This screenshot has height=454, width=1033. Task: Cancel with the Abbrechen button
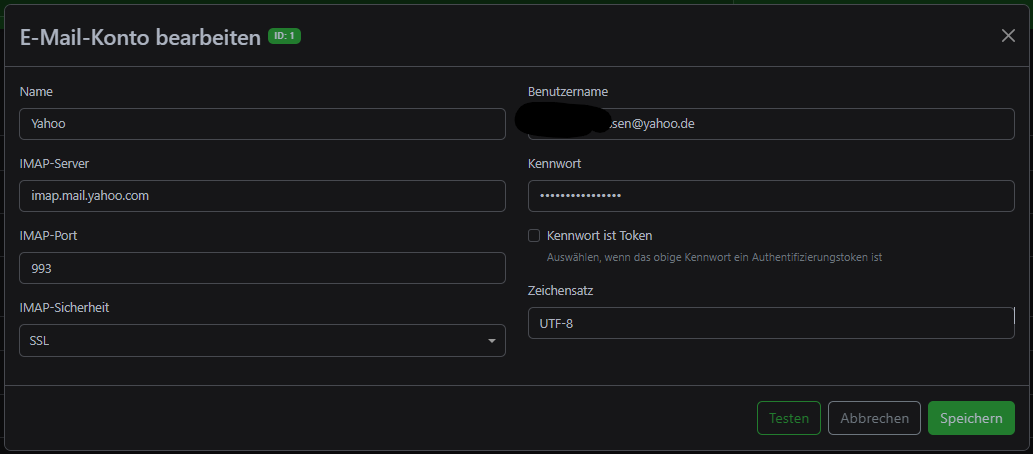[874, 418]
